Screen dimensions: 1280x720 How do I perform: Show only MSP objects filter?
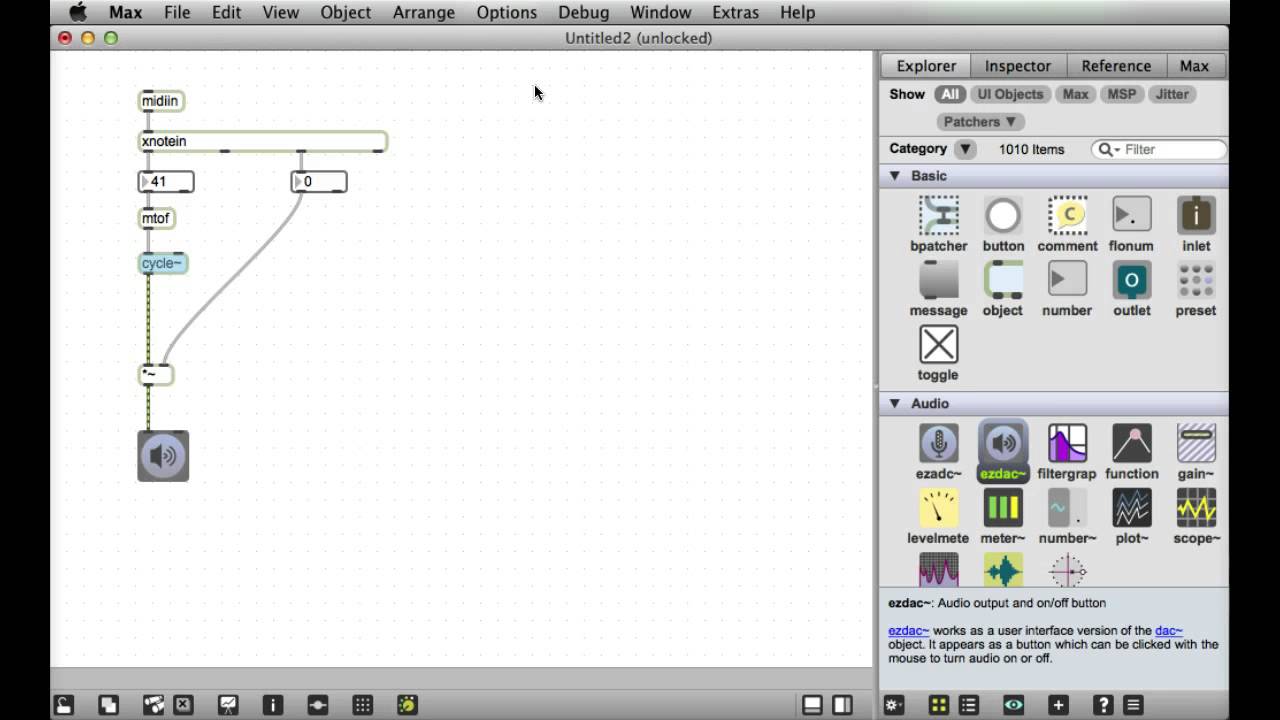click(1121, 94)
